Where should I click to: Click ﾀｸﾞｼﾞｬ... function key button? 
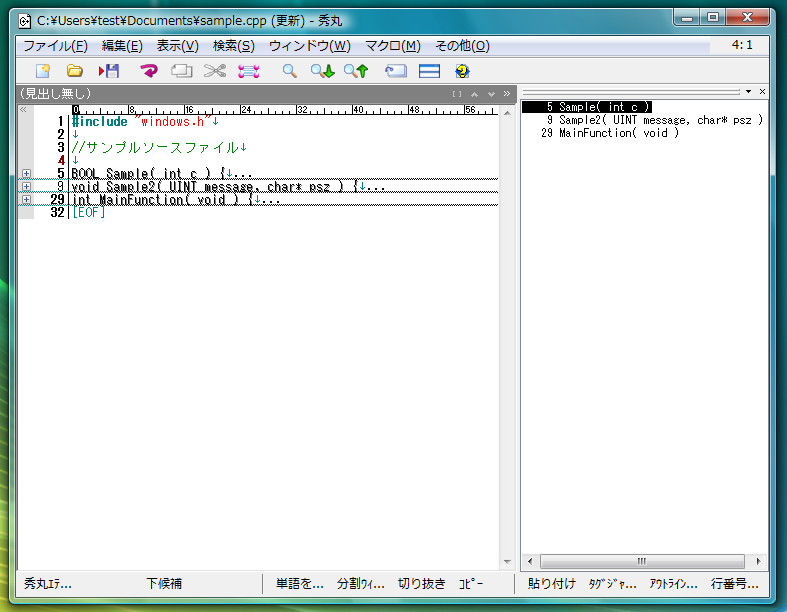(612, 583)
